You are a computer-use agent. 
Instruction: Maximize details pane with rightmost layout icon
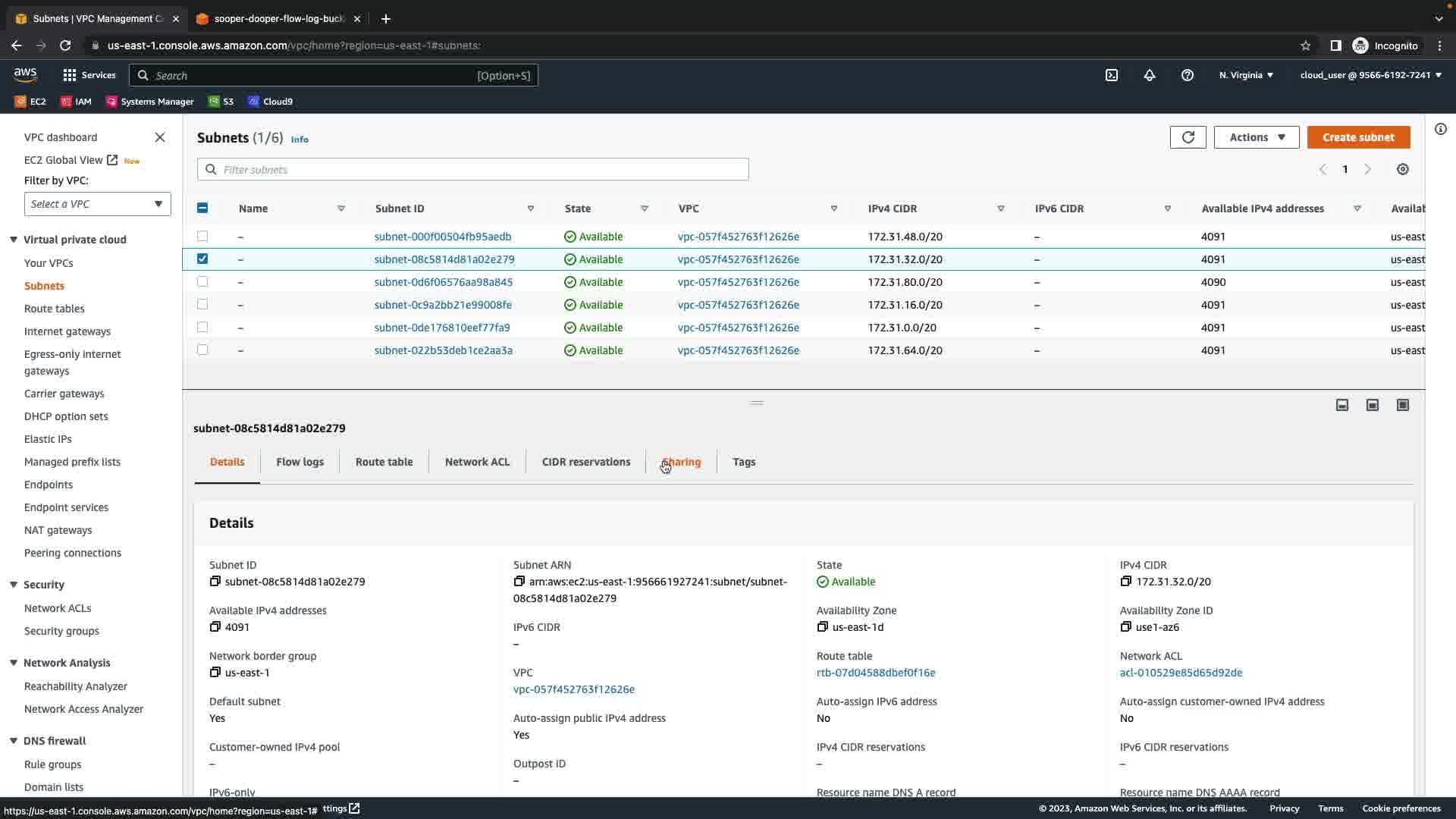click(1402, 405)
